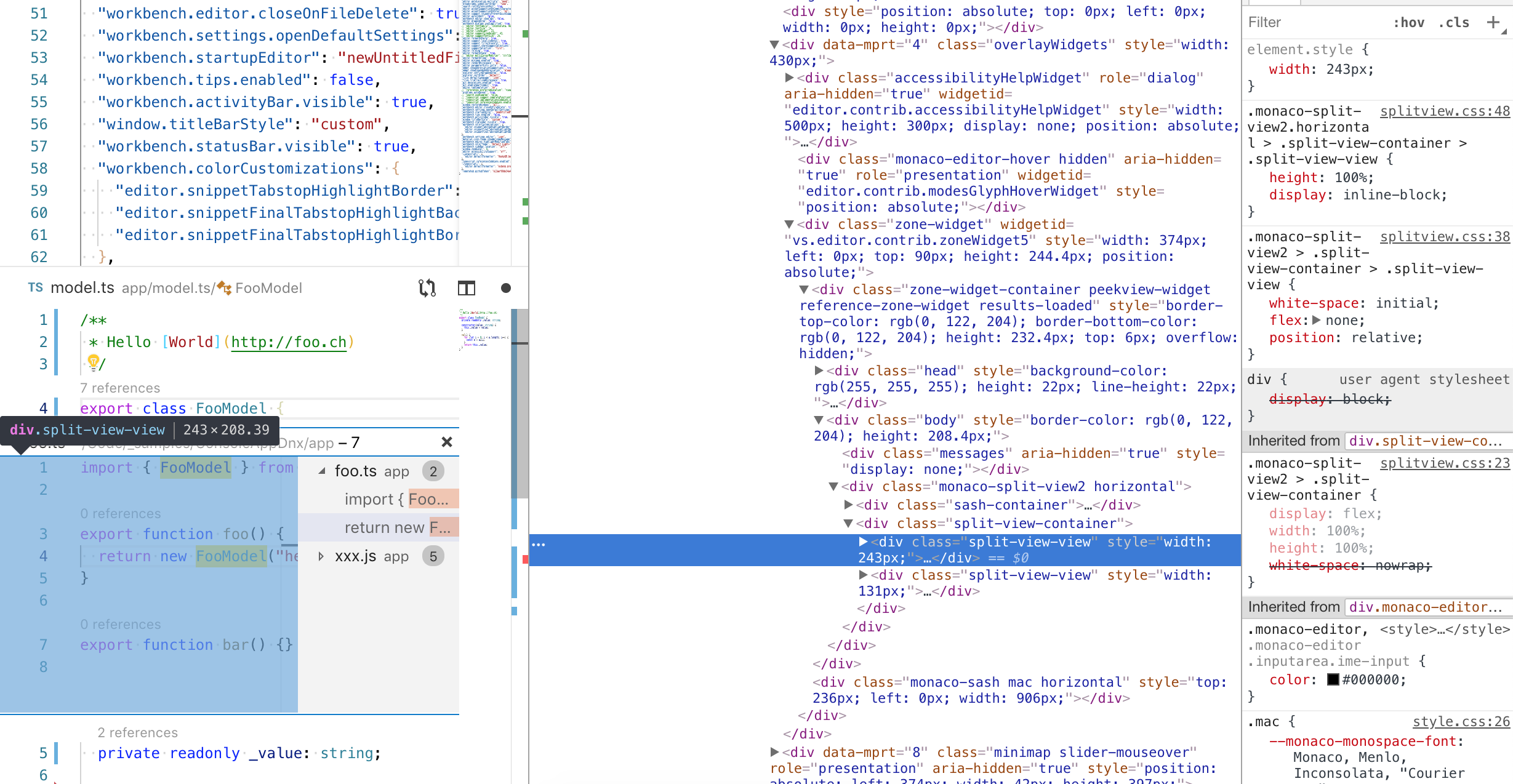Click the Filter input in the Styles pane
This screenshot has height=784, width=1513.
click(1293, 23)
